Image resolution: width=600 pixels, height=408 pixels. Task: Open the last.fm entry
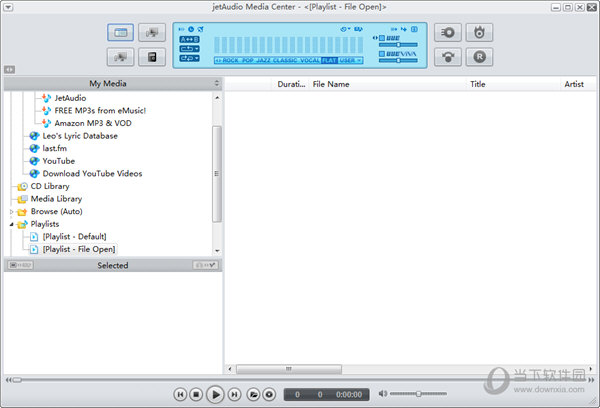[x=54, y=149]
